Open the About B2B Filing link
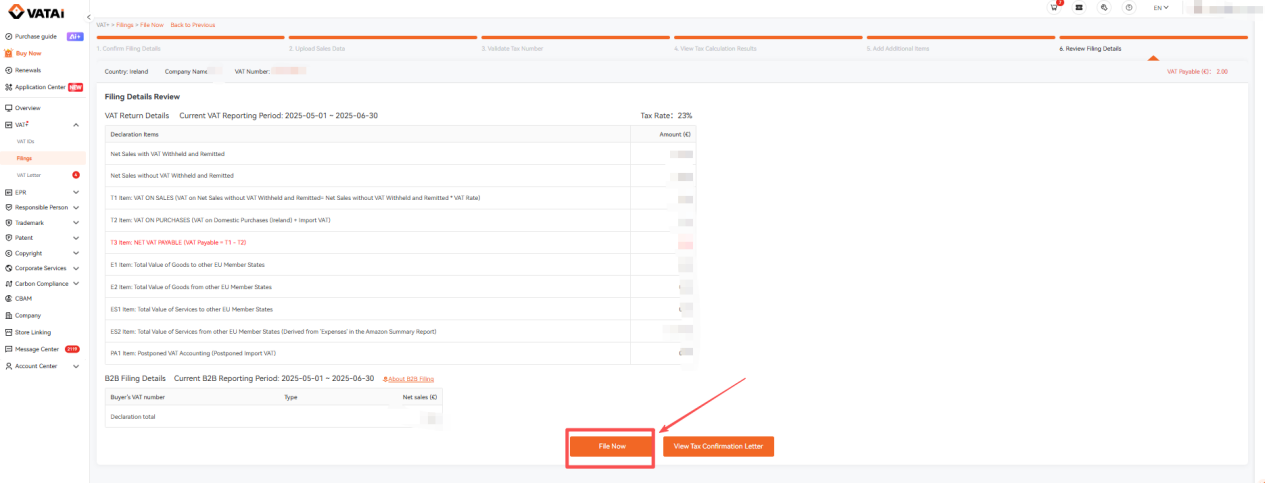This screenshot has width=1265, height=483. 409,379
